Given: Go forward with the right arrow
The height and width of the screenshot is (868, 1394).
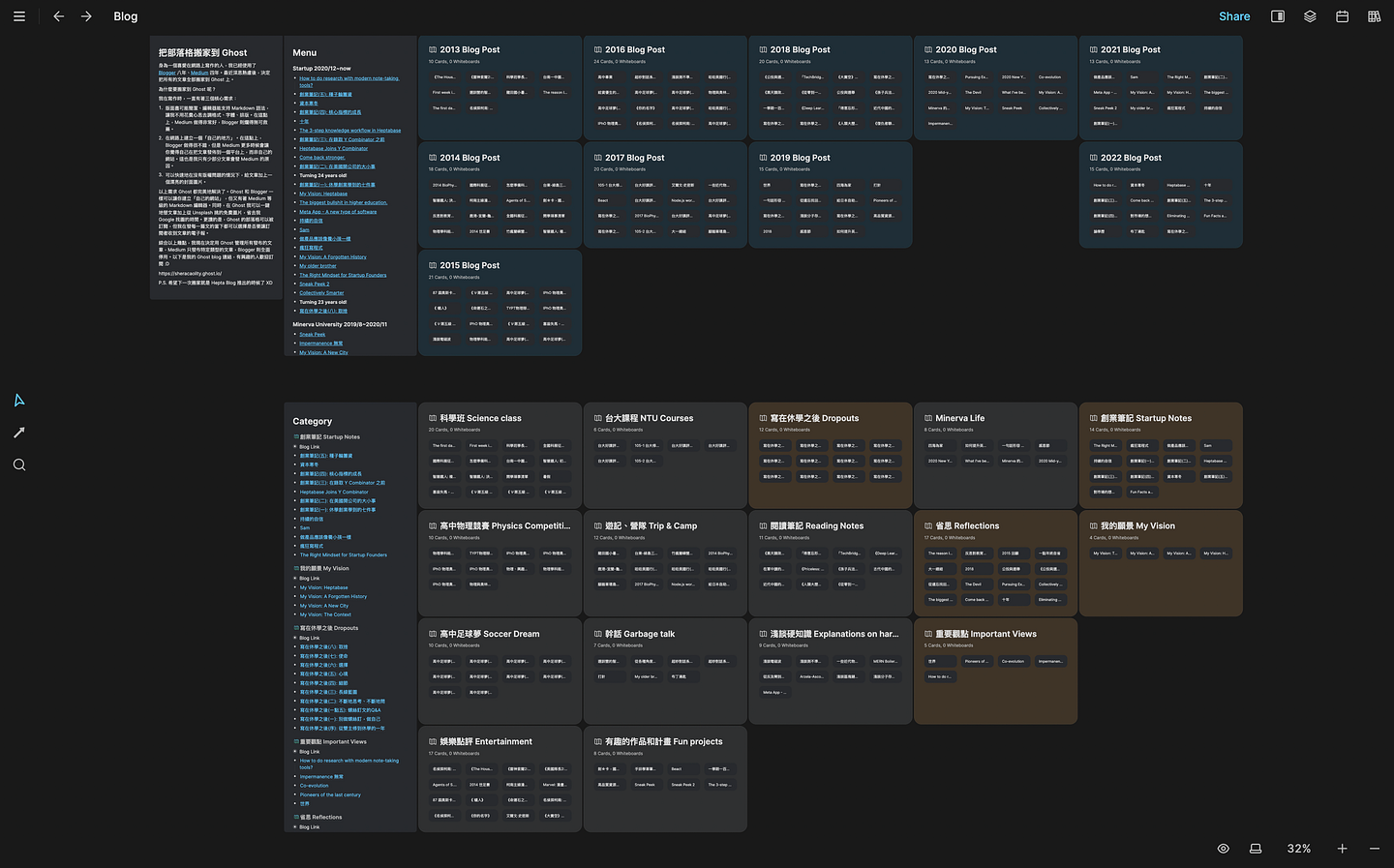Looking at the screenshot, I should [x=87, y=16].
